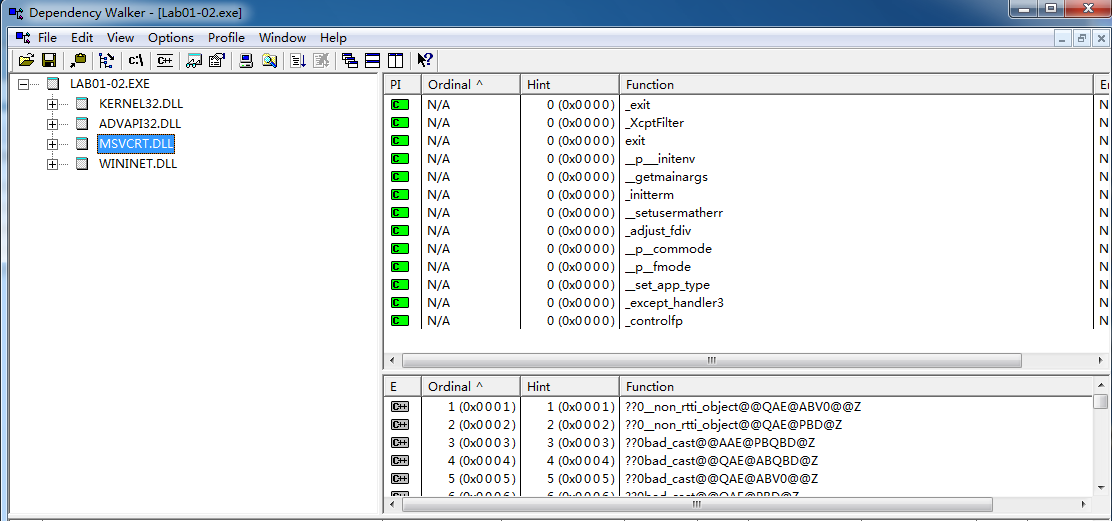Select the _initterm import function
Screen dimensions: 1112x521
pos(649,195)
